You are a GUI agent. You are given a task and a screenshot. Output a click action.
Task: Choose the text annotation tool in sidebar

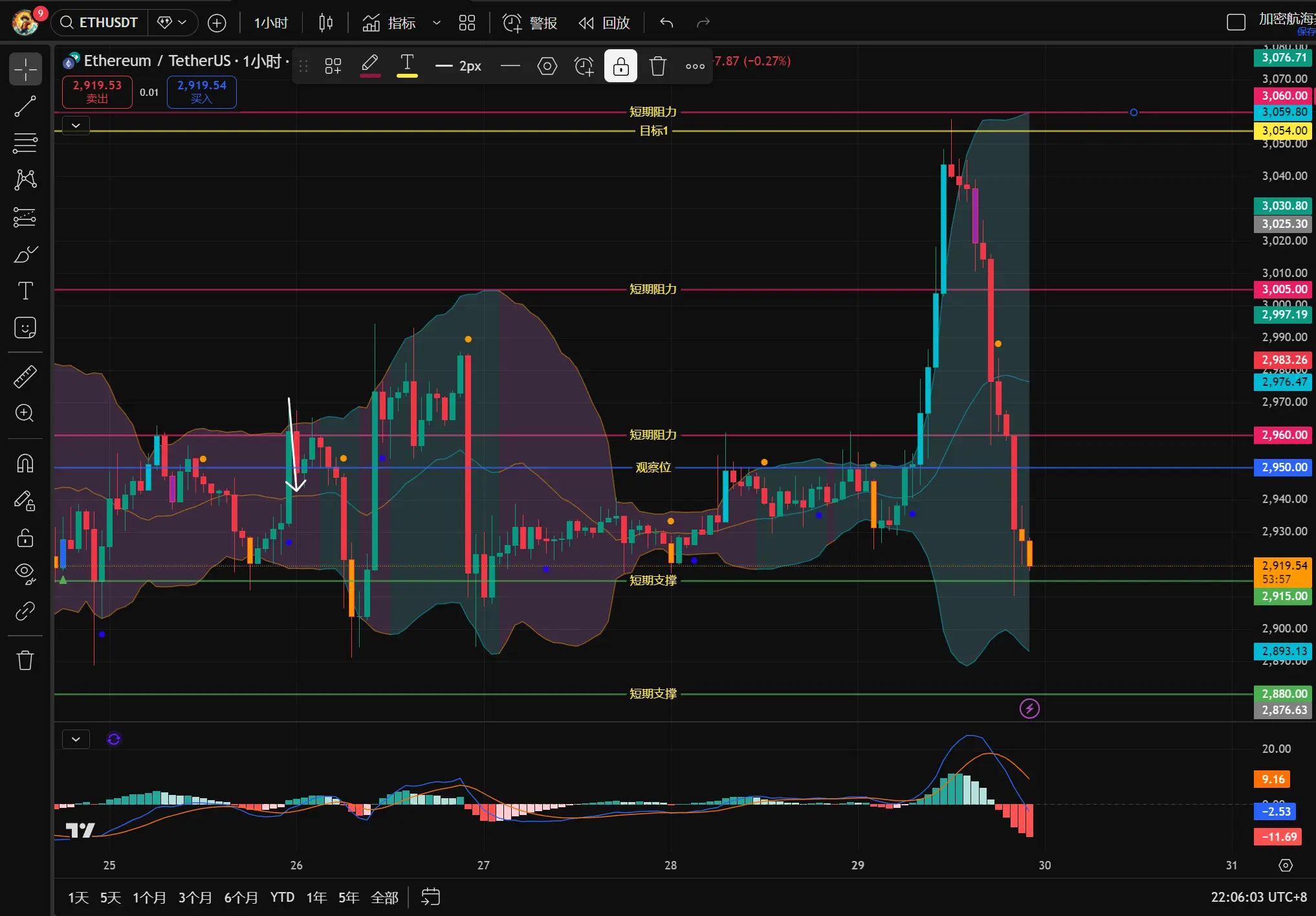click(x=25, y=291)
